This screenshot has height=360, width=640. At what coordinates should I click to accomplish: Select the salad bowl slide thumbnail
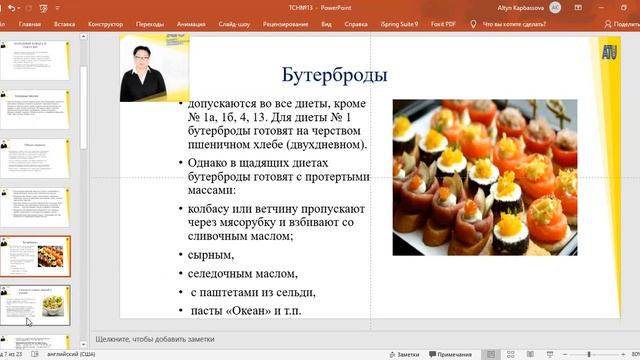tap(35, 305)
